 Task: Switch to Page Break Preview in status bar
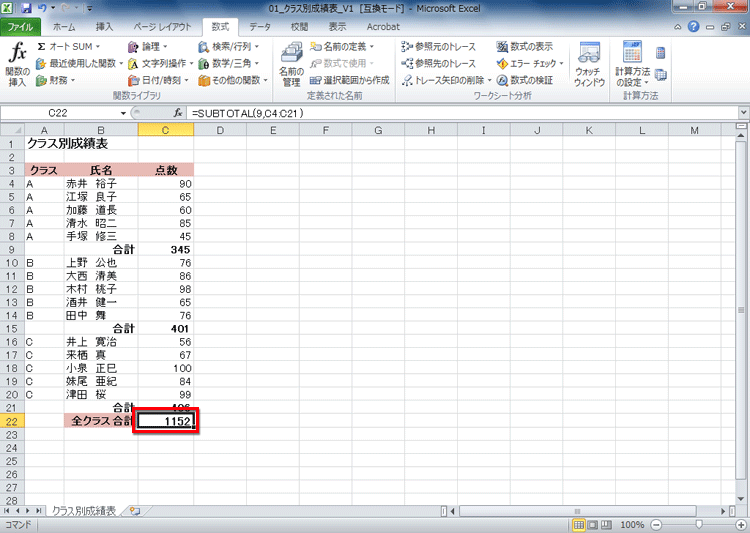(607, 525)
